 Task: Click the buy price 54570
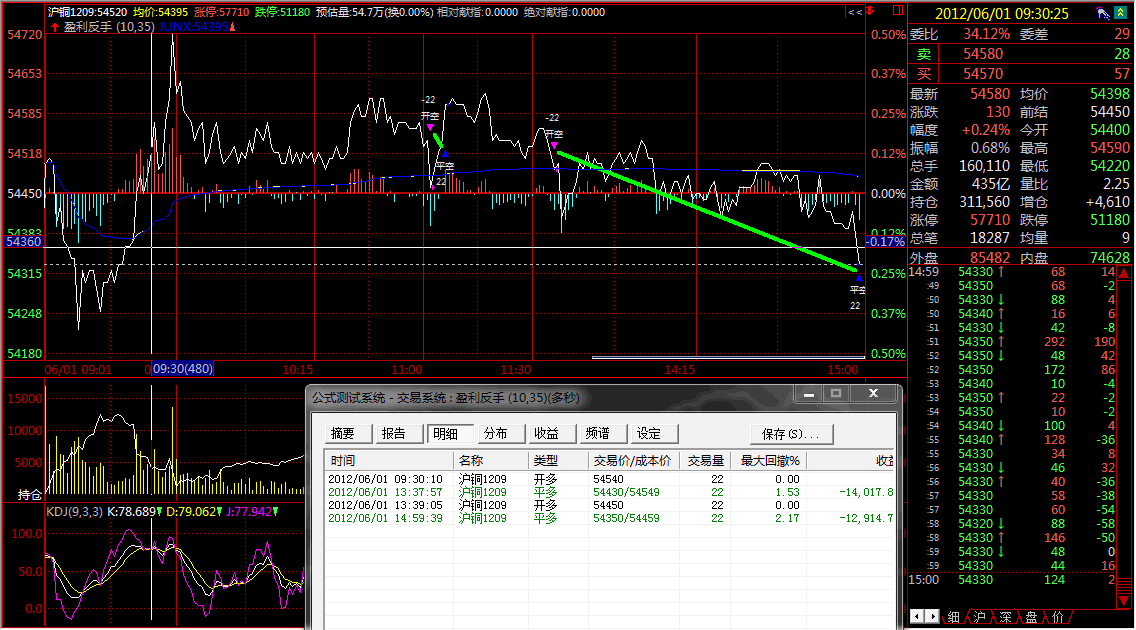coord(983,74)
